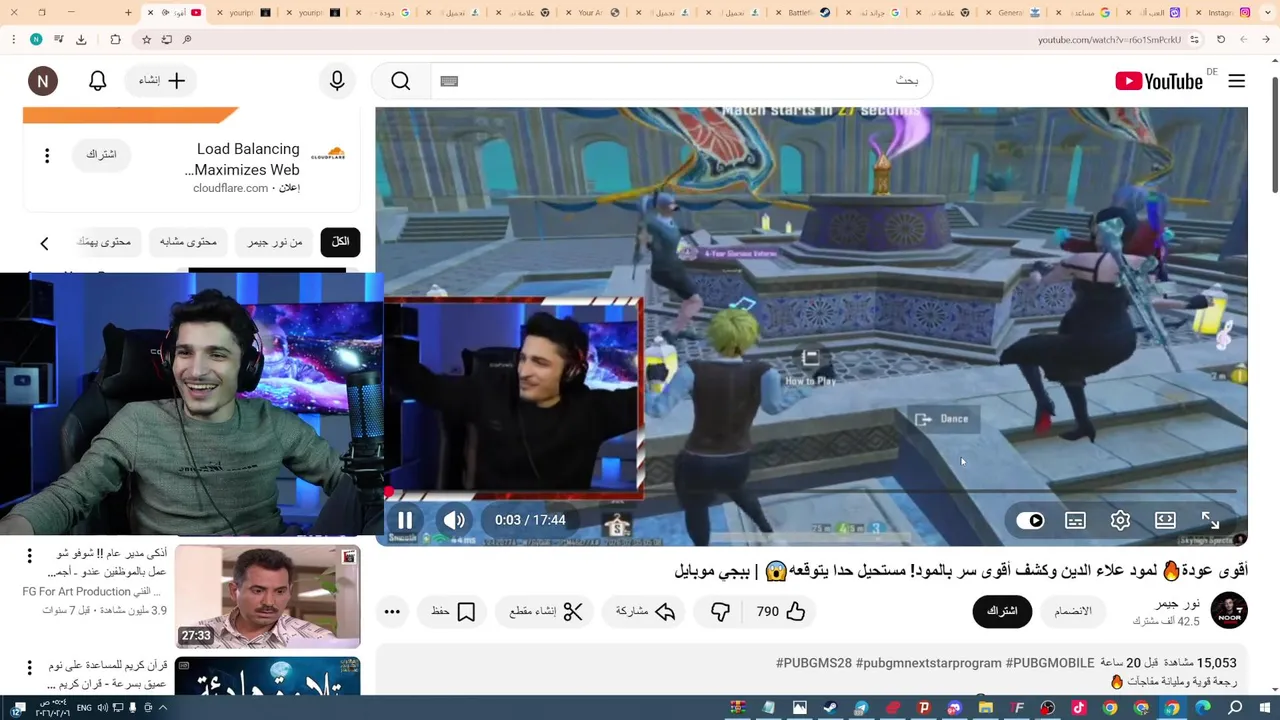Open WinRAR from the taskbar
The image size is (1280, 720).
point(737,708)
